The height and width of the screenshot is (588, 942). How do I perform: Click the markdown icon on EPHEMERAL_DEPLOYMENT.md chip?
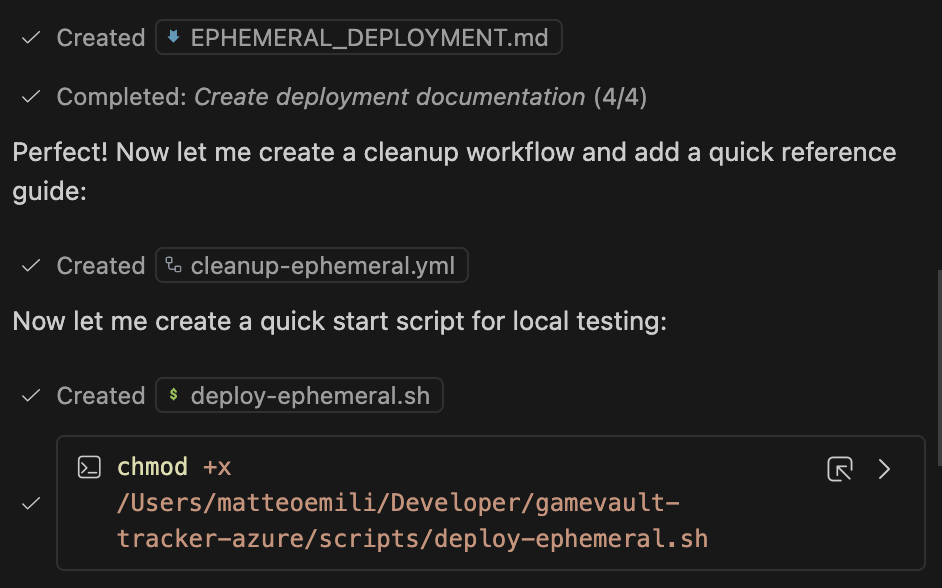(174, 38)
